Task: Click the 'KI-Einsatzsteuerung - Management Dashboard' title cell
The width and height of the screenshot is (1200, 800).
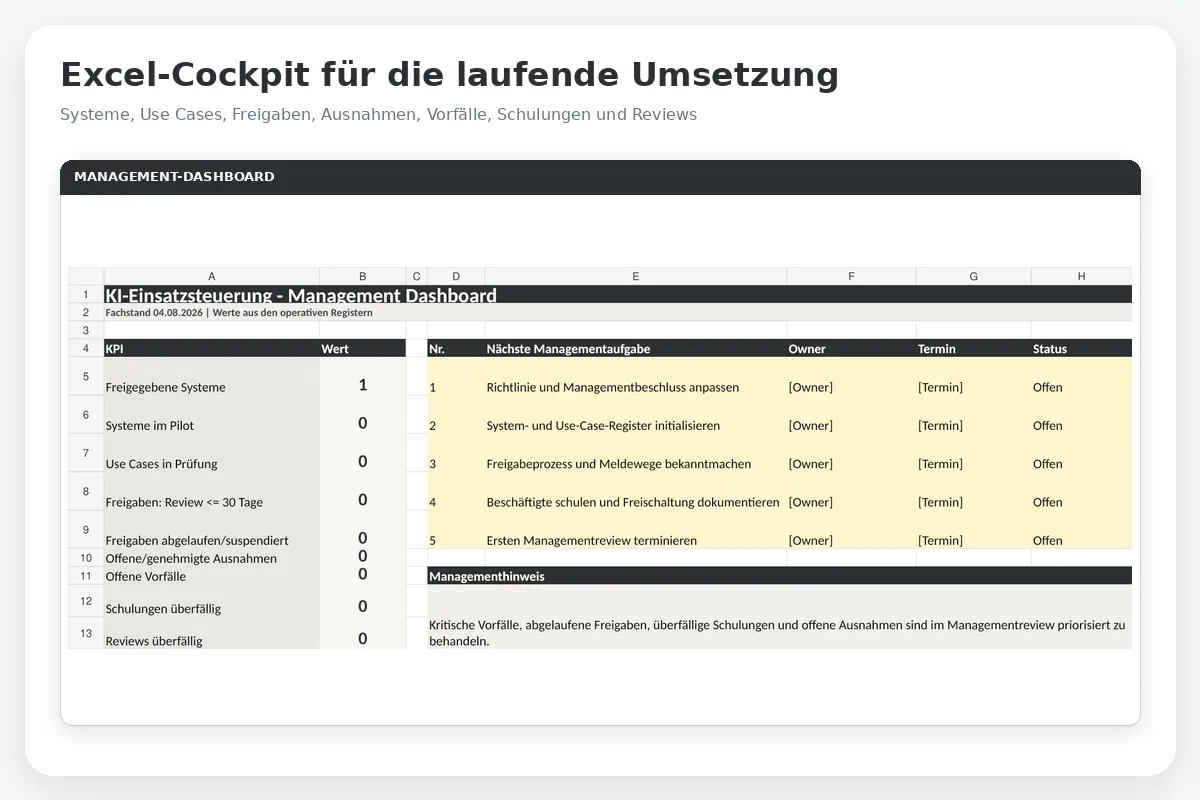Action: tap(618, 295)
